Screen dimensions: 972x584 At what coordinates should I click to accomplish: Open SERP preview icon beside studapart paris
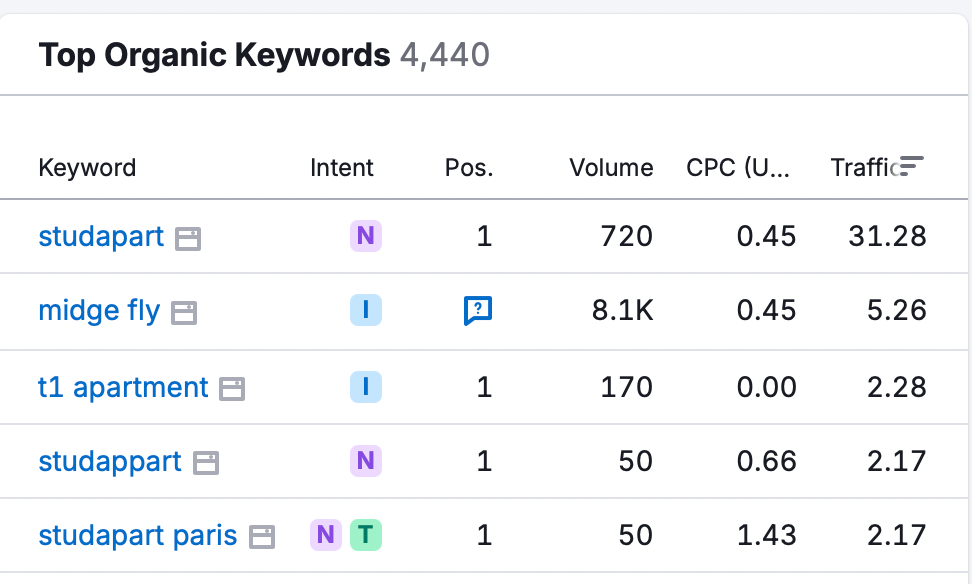point(260,536)
